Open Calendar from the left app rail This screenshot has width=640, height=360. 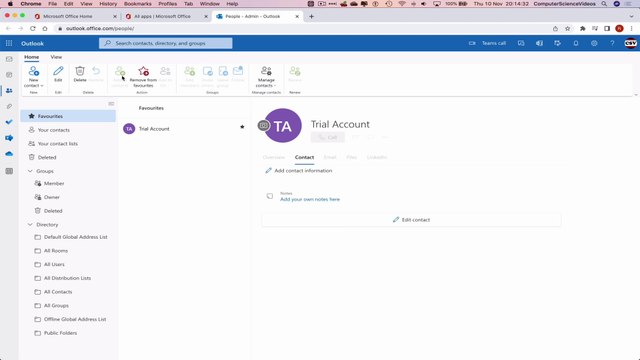pyautogui.click(x=9, y=75)
